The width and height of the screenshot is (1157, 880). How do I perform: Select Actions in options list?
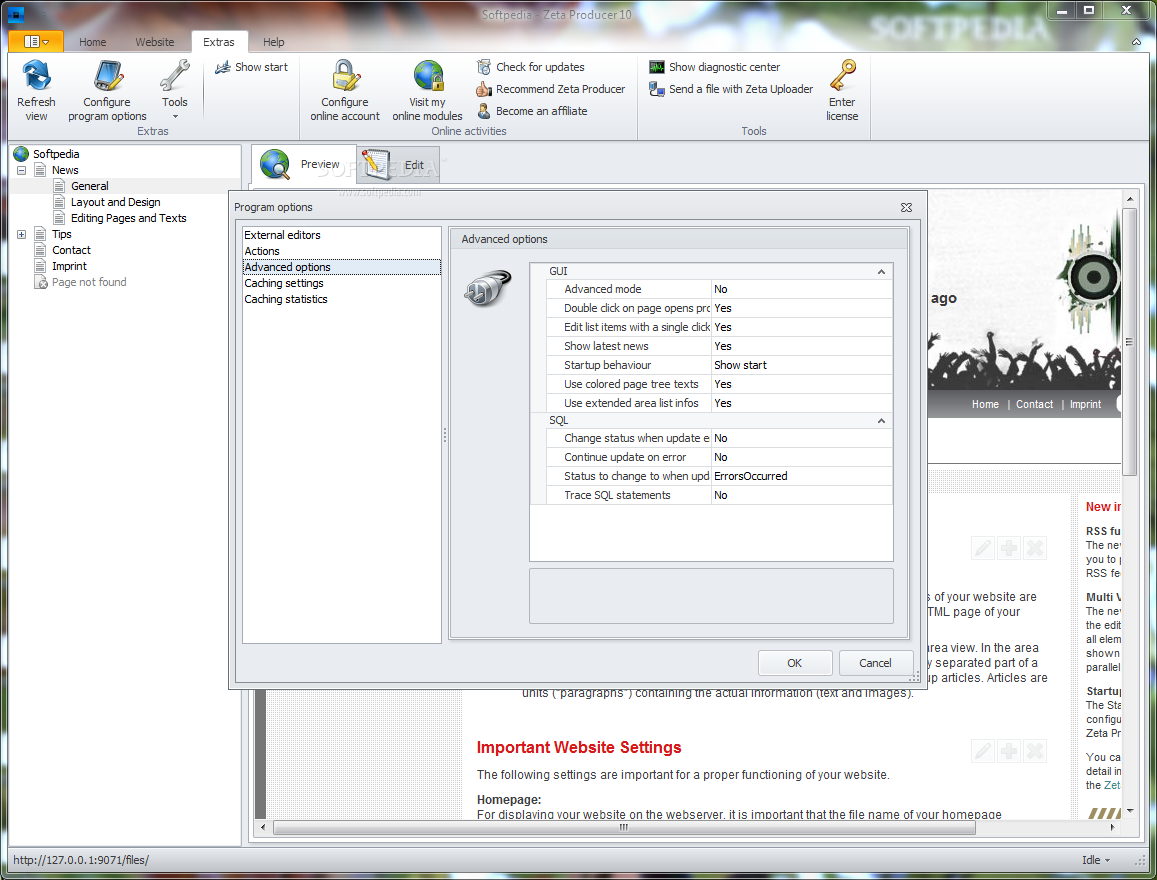tap(342, 252)
